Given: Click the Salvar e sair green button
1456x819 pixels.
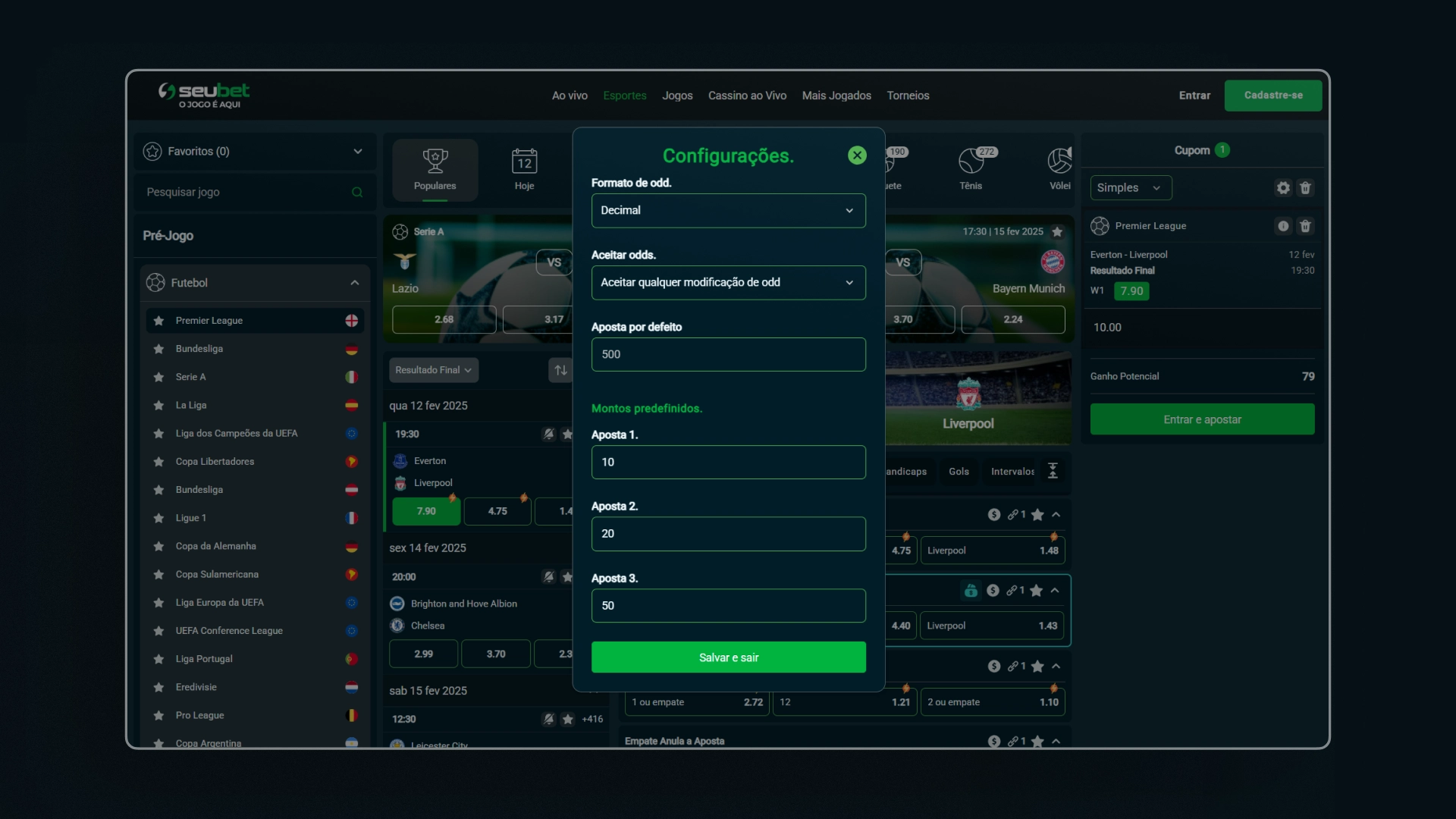Looking at the screenshot, I should pyautogui.click(x=728, y=657).
